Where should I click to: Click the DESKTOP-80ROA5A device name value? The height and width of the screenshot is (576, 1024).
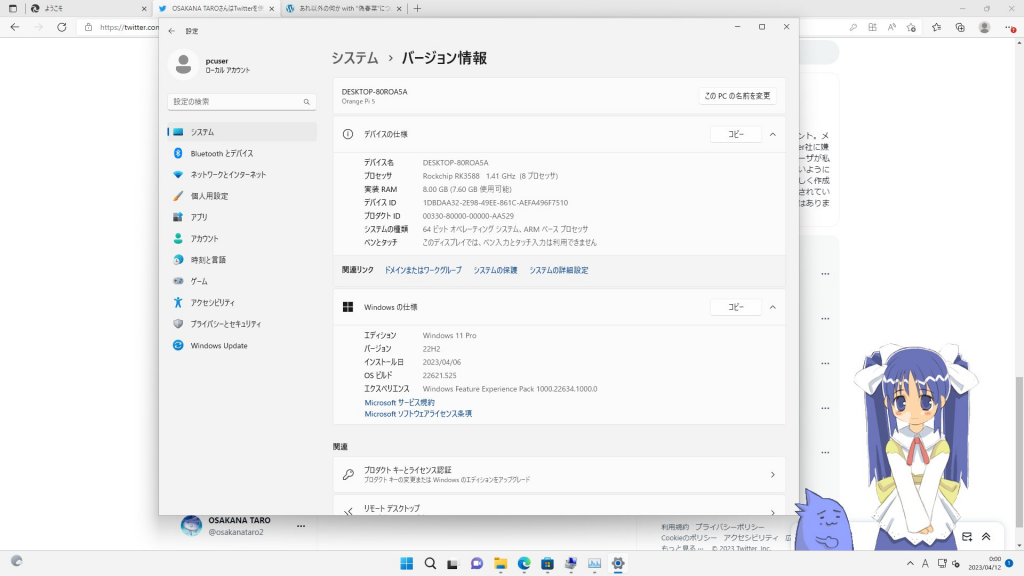[455, 163]
